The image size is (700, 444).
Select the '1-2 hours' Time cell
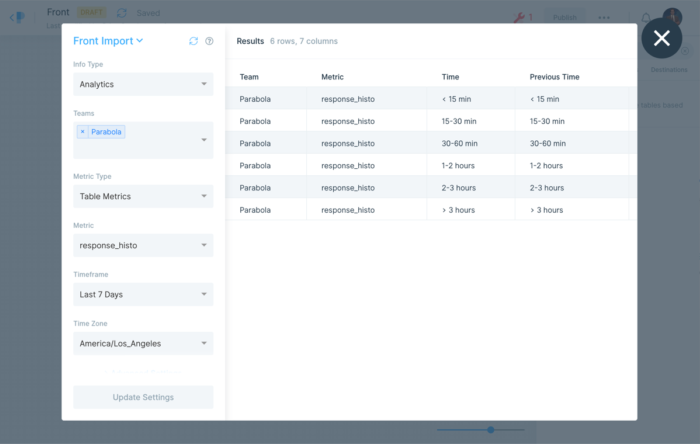pos(471,166)
